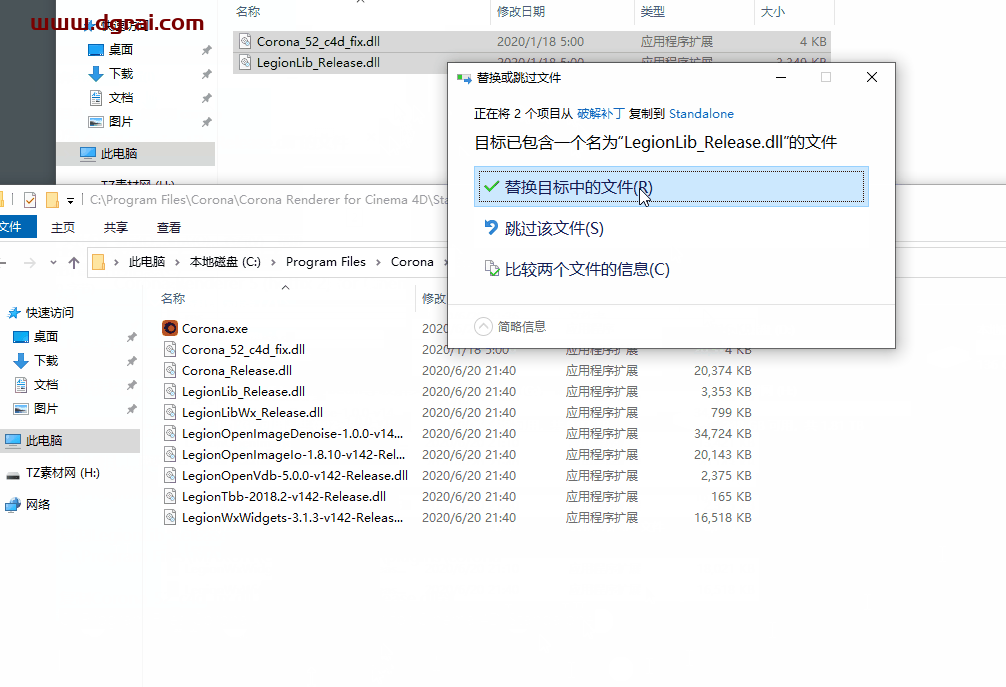Click the Up arrow navigation button
1006x687 pixels.
(74, 262)
